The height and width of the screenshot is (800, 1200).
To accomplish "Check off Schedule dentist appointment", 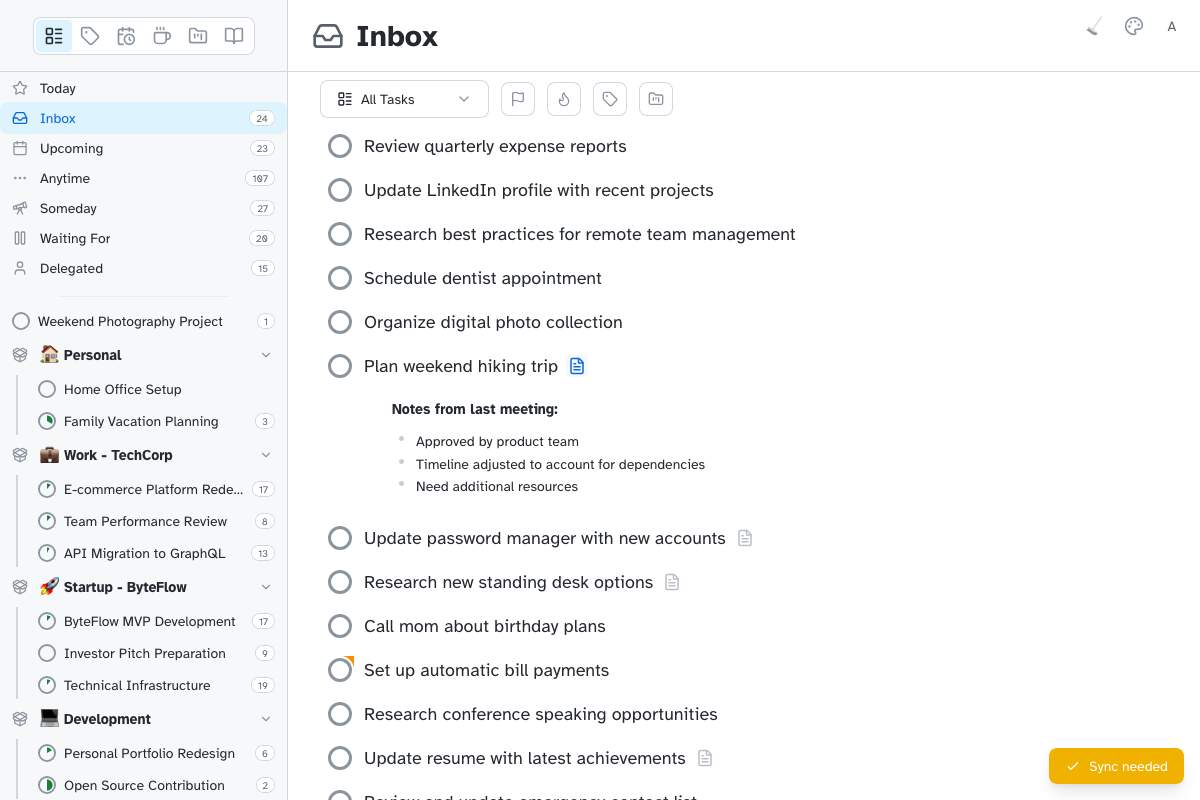I will pos(340,278).
